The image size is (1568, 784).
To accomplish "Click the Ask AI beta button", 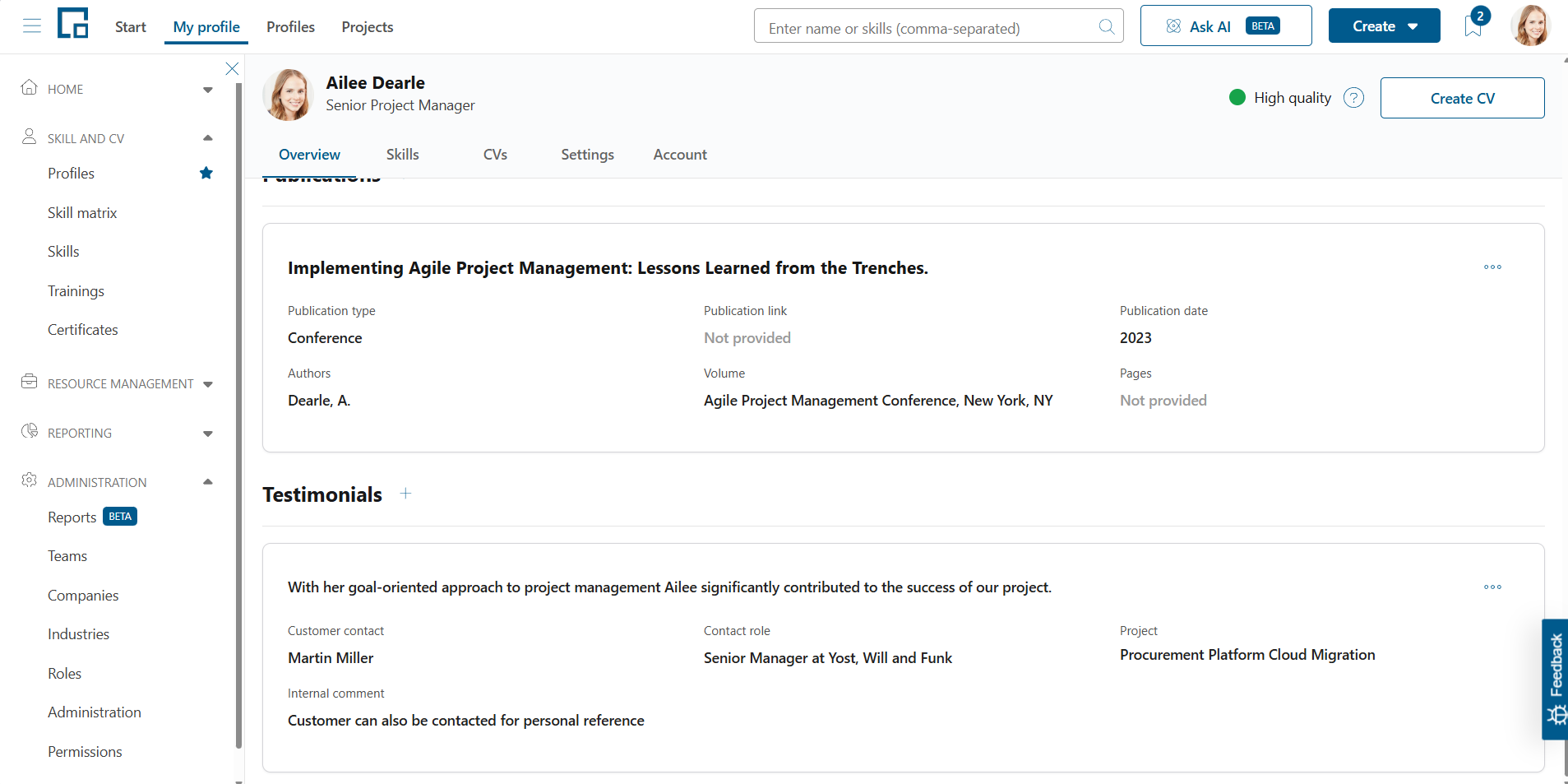I will tap(1225, 26).
